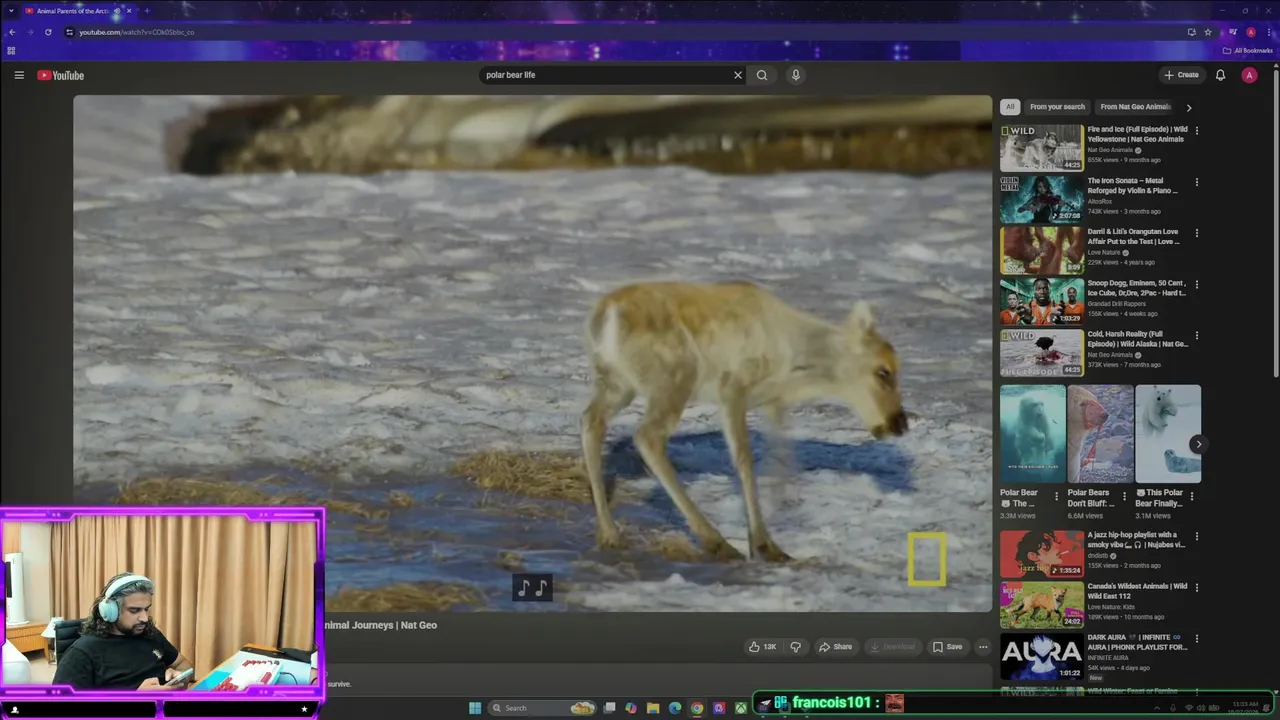1280x720 pixels.
Task: Open more actions ellipsis under the video
Action: coord(983,647)
